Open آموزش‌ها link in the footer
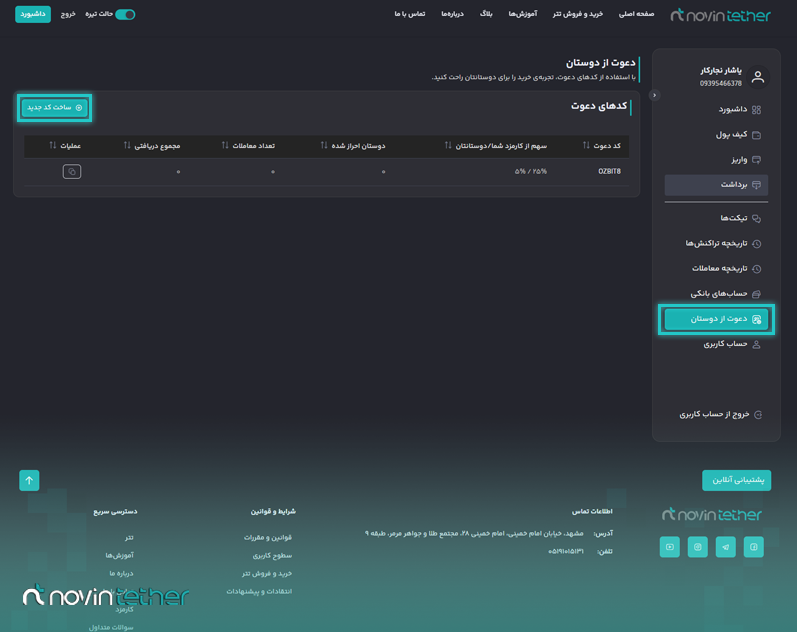Viewport: 797px width, 632px height. 119,556
